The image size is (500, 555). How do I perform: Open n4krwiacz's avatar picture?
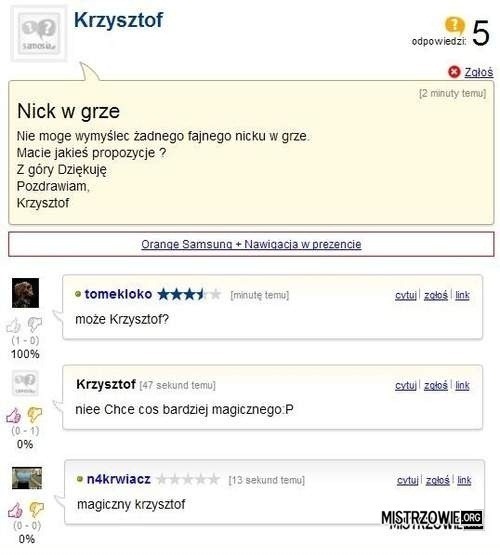pyautogui.click(x=27, y=478)
